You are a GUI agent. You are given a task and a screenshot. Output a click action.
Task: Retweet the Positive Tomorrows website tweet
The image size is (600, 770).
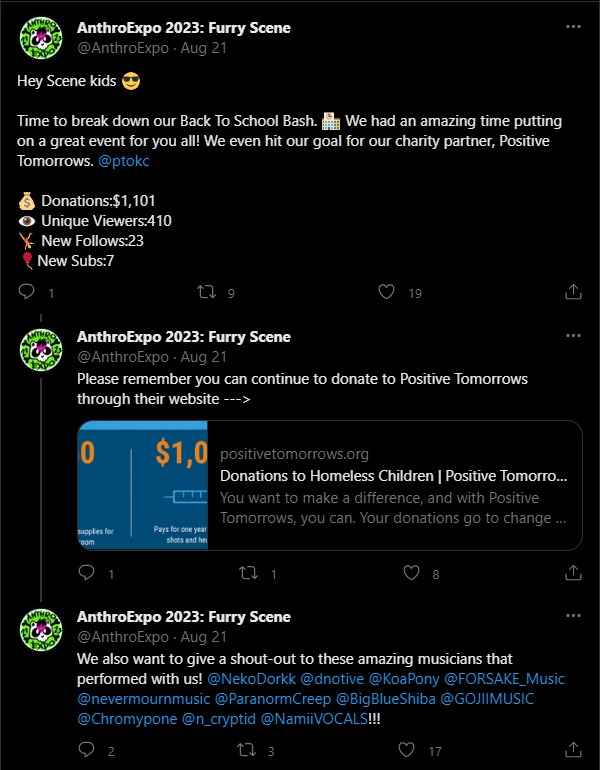coord(250,573)
